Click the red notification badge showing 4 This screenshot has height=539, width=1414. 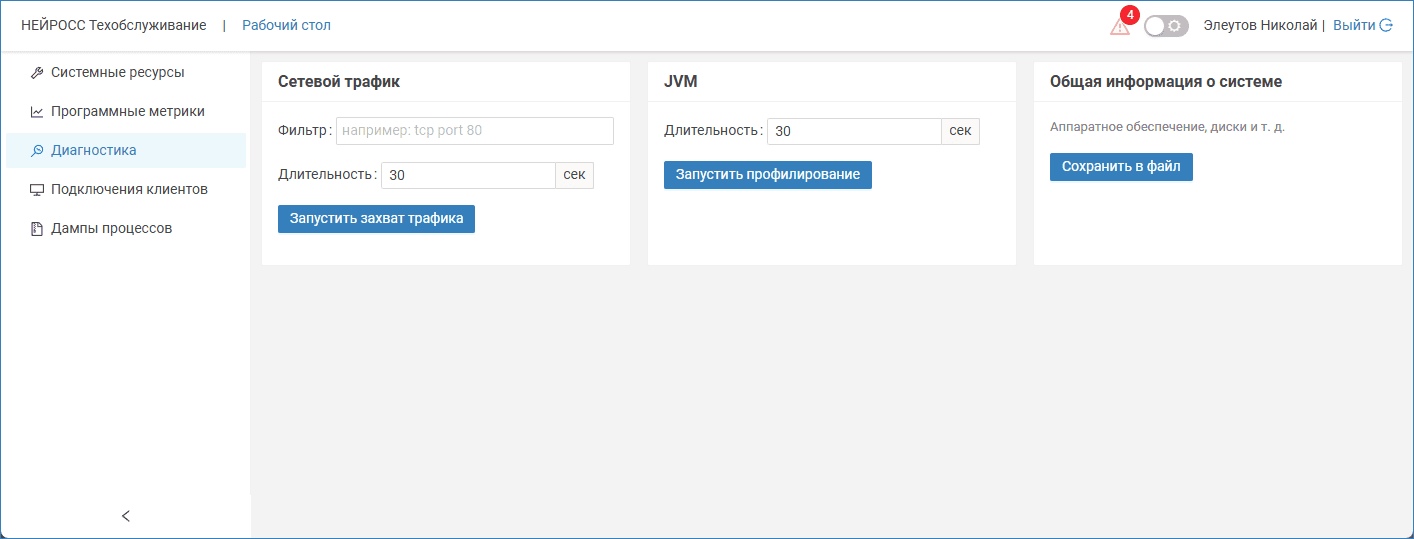pyautogui.click(x=1130, y=15)
